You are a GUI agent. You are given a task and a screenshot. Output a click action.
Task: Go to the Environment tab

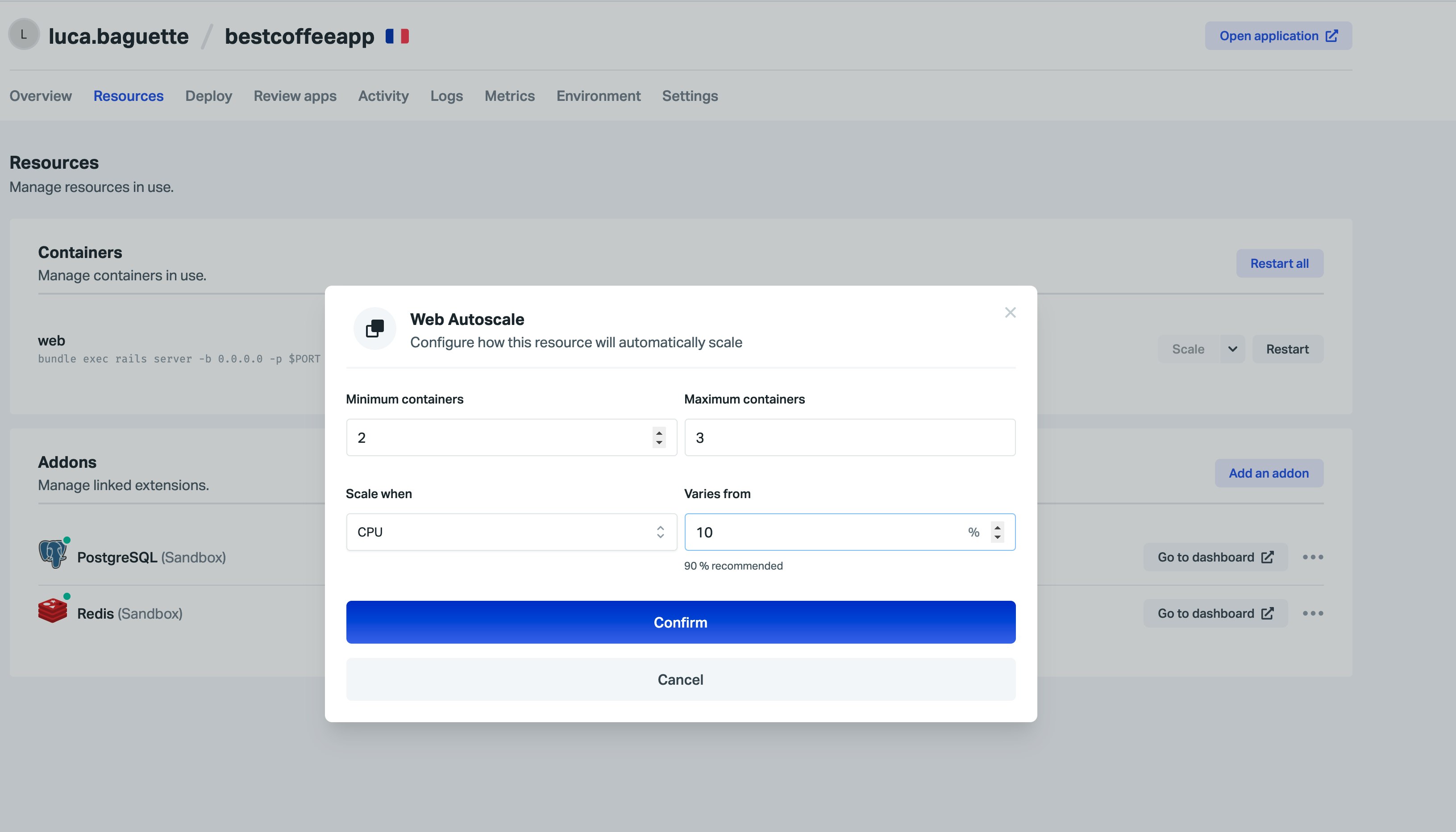coord(598,96)
